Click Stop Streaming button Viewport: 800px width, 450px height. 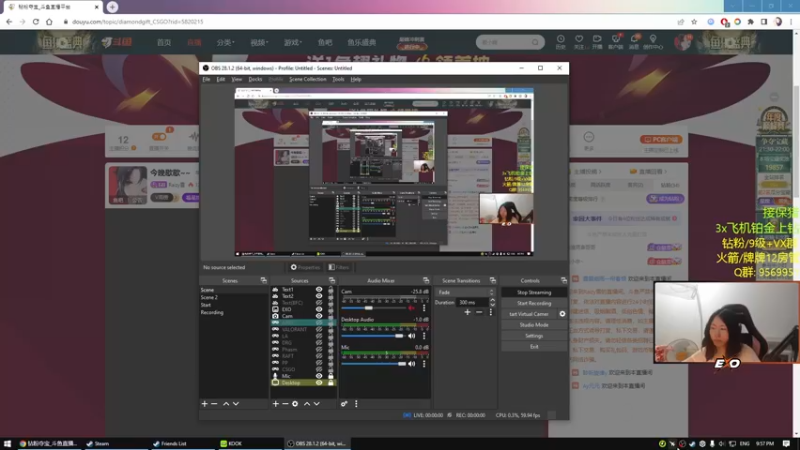[x=534, y=292]
